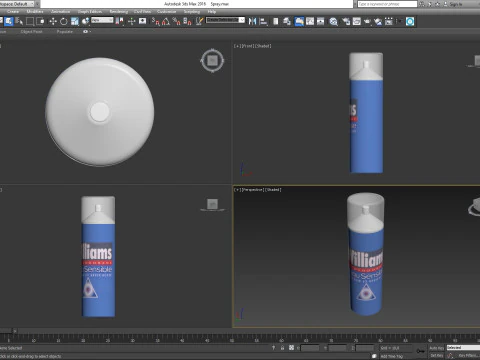This screenshot has width=480, height=360.
Task: Toggle the Ribbon display
Action: [299, 21]
